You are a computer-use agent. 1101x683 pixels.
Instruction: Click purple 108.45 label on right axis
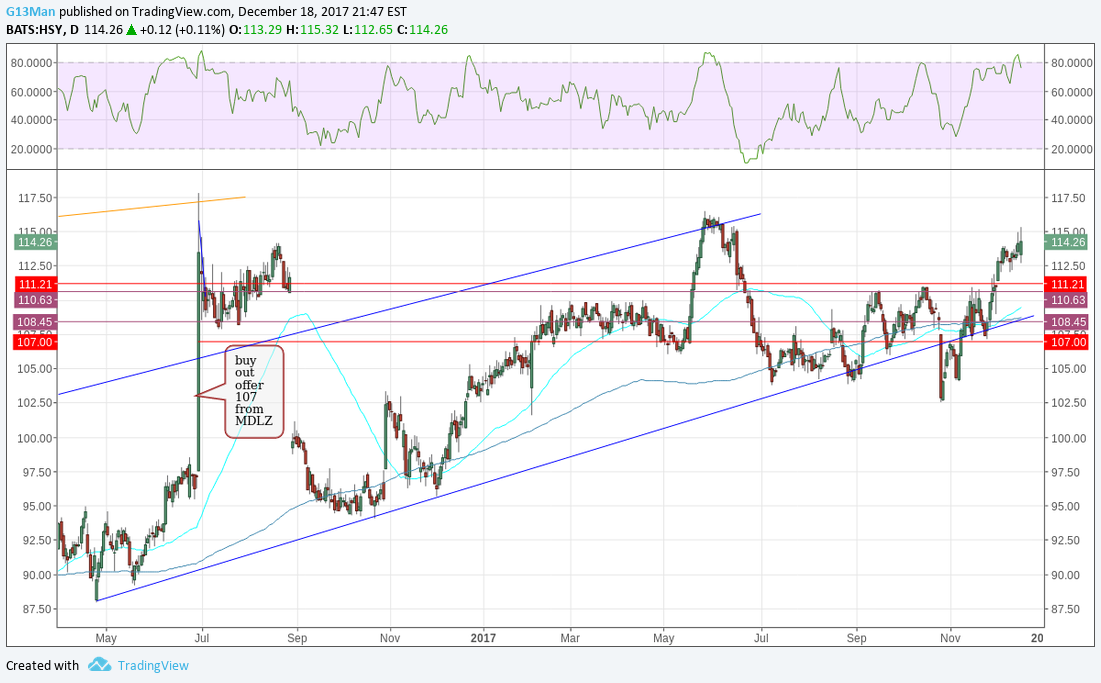1067,322
